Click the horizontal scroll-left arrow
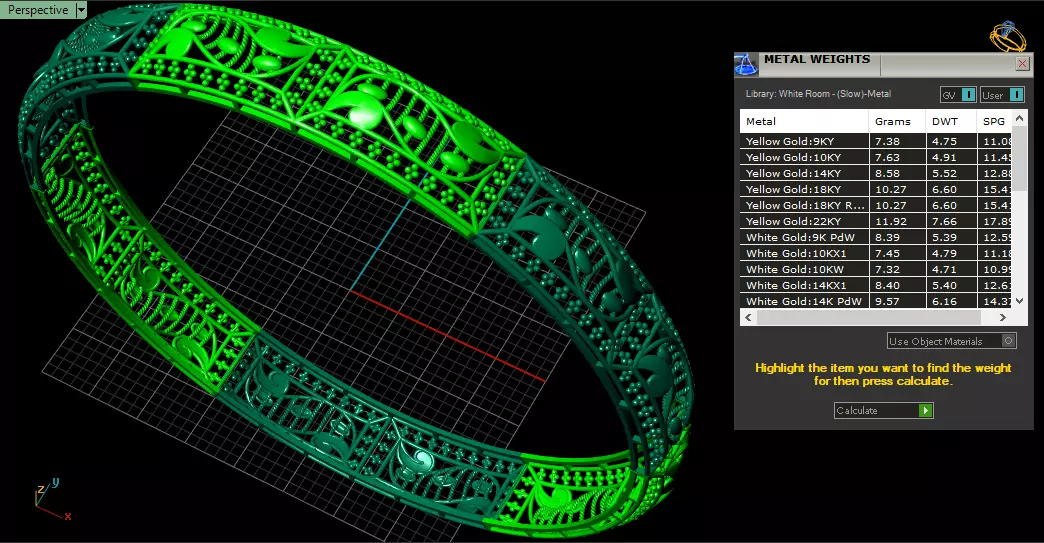 pyautogui.click(x=748, y=317)
